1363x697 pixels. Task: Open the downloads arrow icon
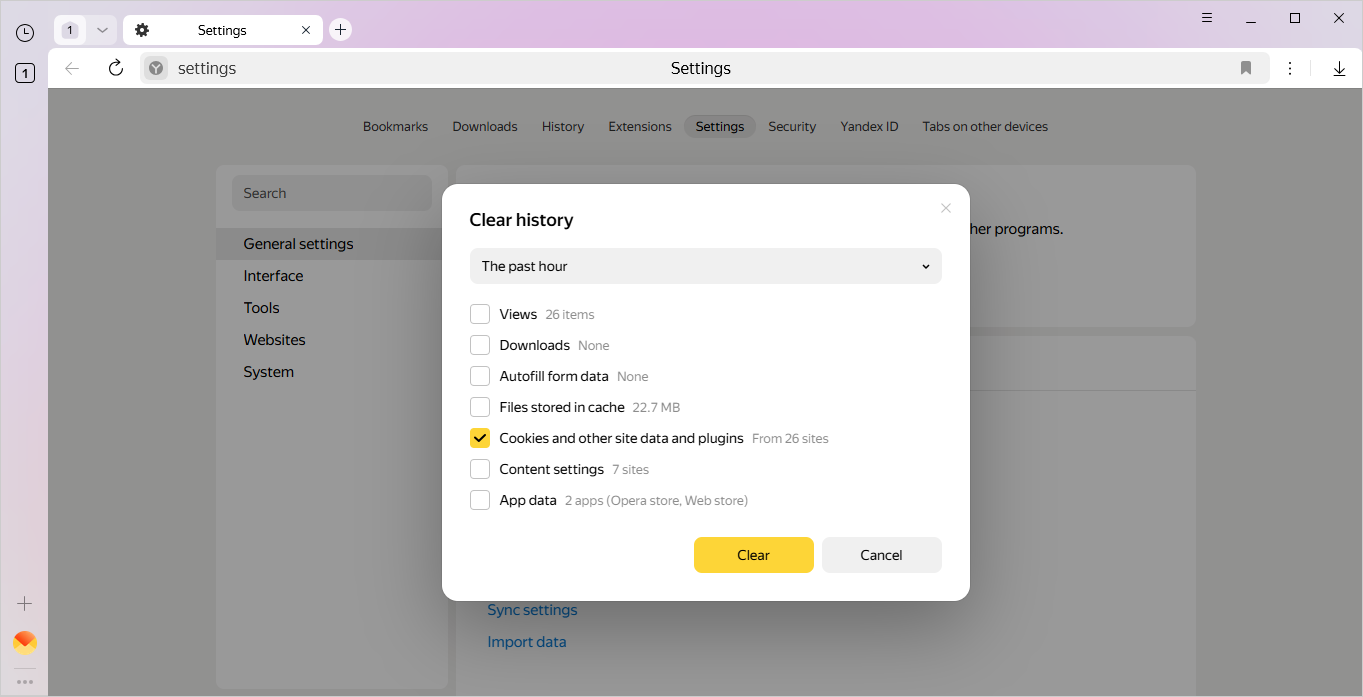(1339, 68)
